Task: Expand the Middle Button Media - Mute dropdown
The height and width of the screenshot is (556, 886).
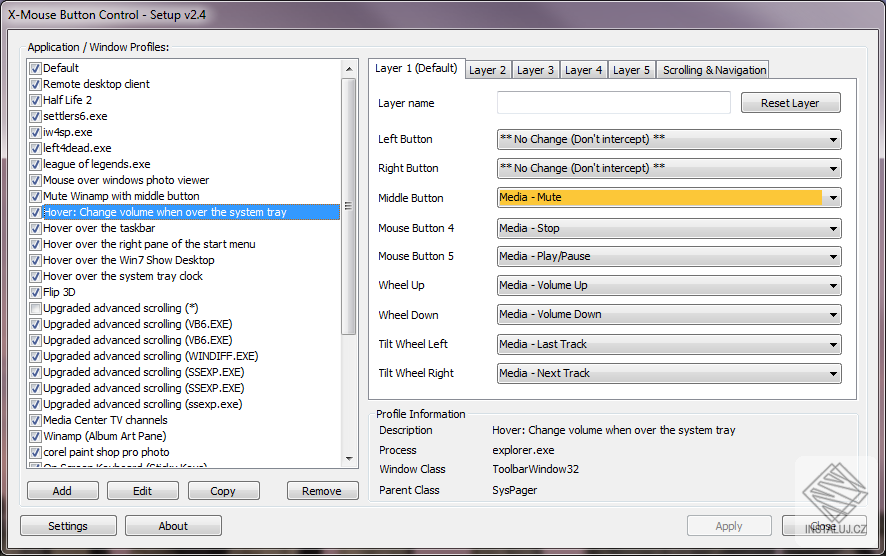Action: 669,198
